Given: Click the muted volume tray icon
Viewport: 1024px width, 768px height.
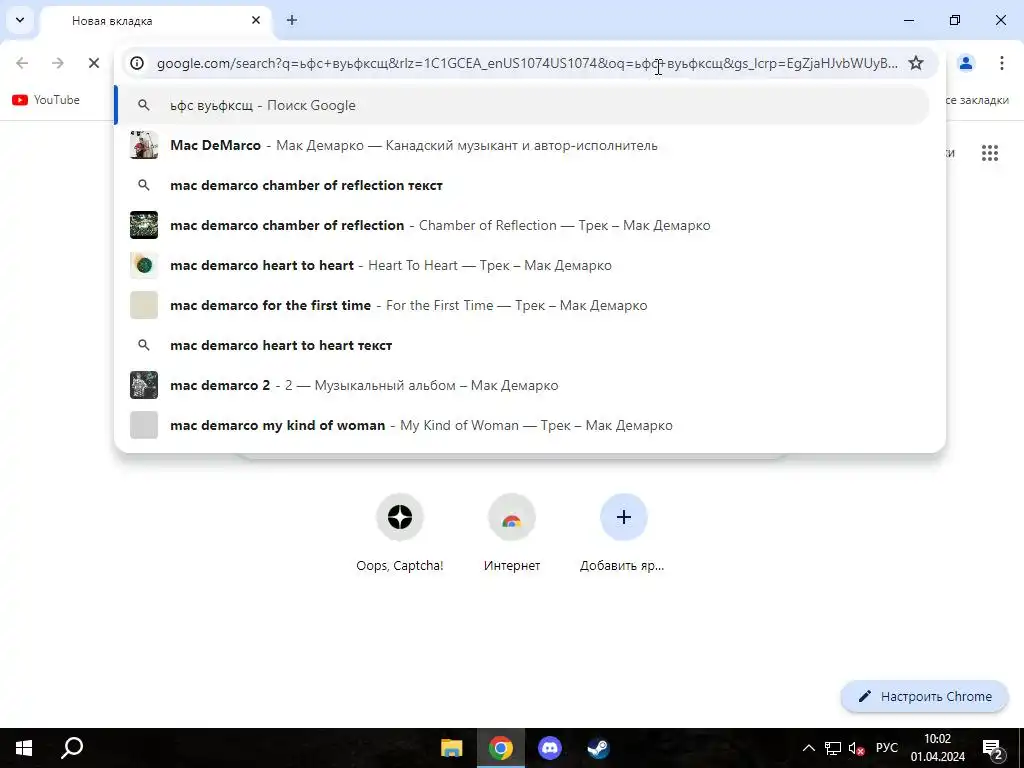Looking at the screenshot, I should tap(856, 748).
